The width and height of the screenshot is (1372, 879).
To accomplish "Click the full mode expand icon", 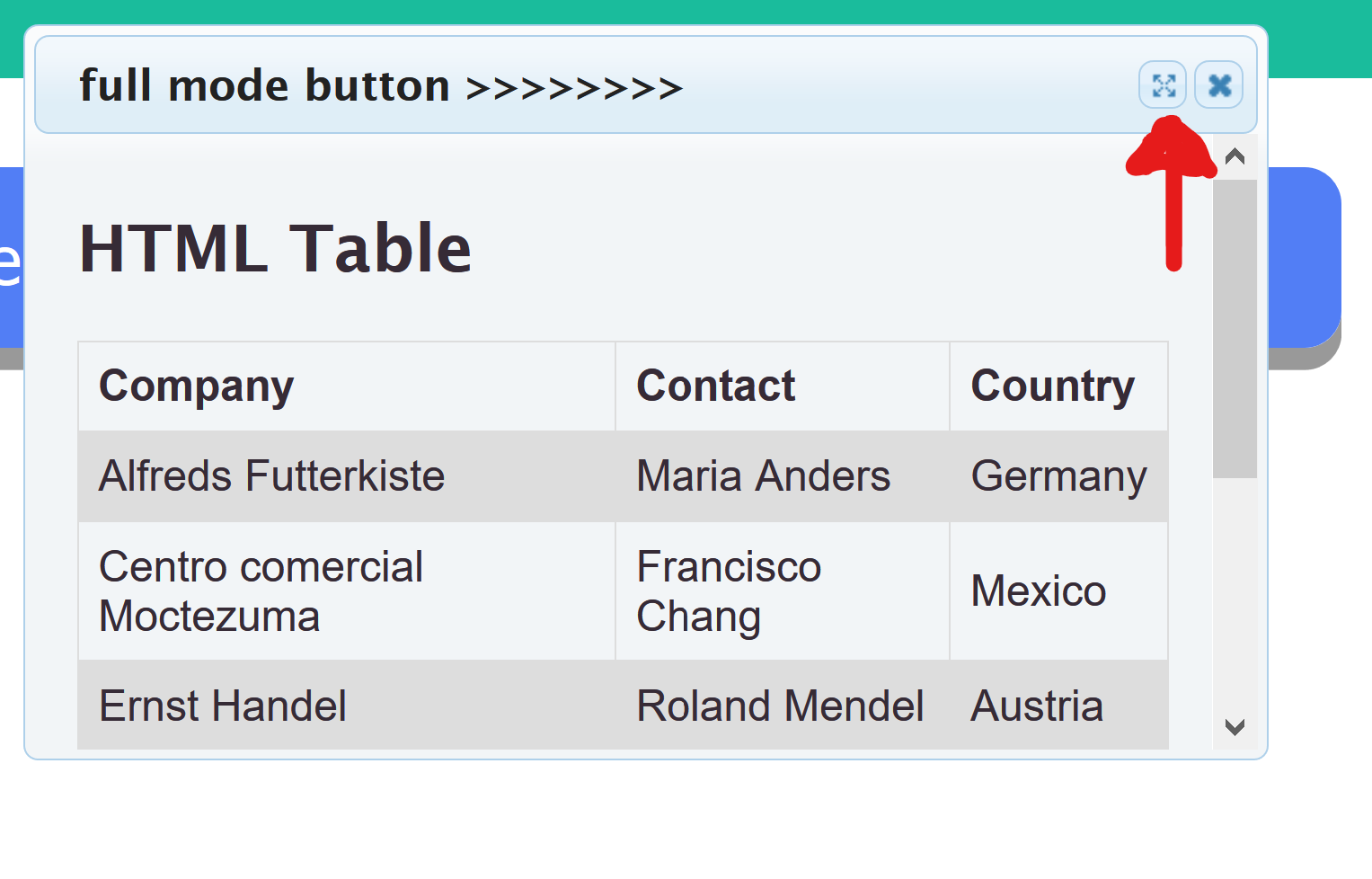I will click(x=1163, y=85).
